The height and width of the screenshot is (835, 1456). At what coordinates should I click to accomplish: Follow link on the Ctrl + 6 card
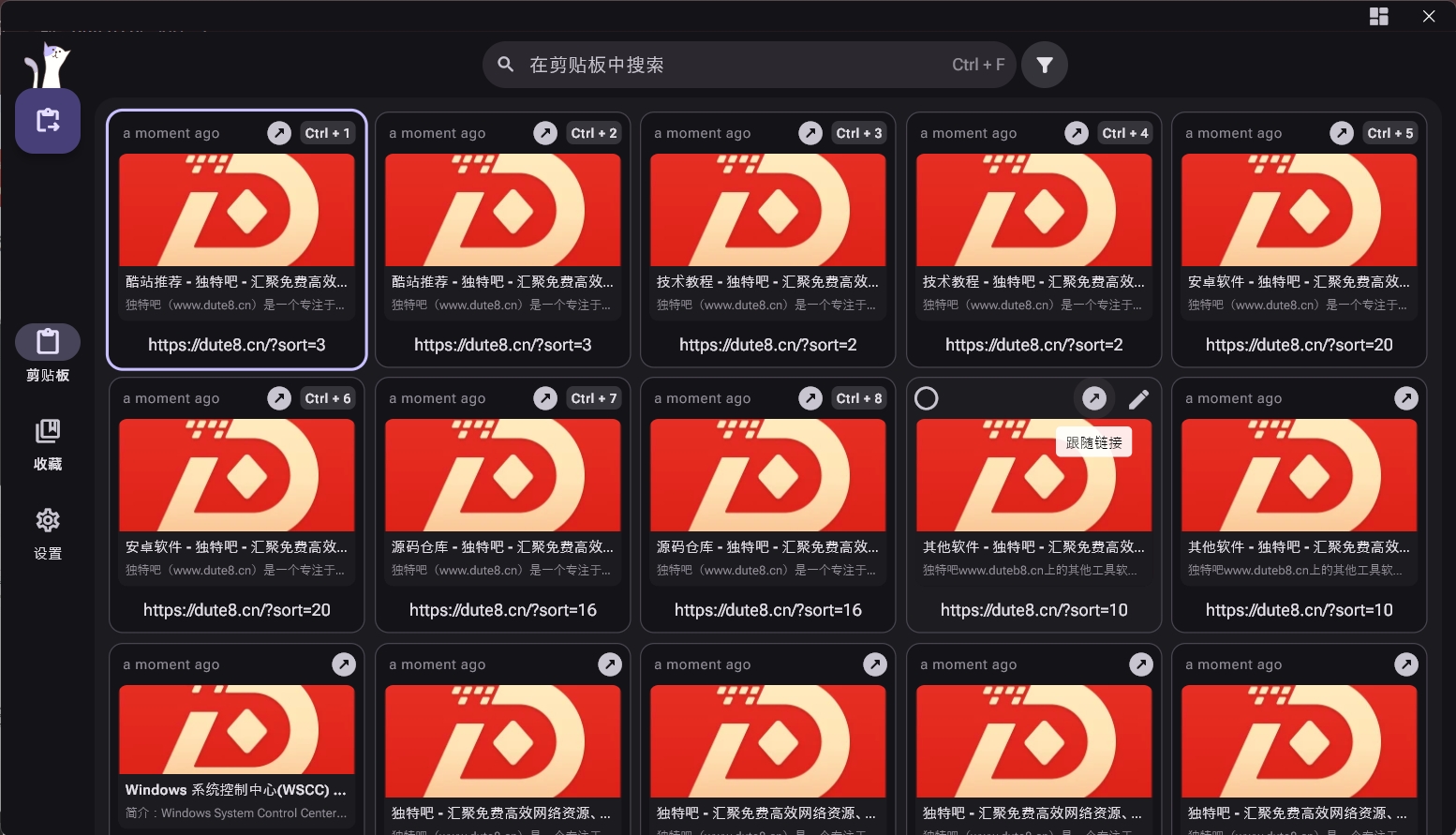point(279,398)
